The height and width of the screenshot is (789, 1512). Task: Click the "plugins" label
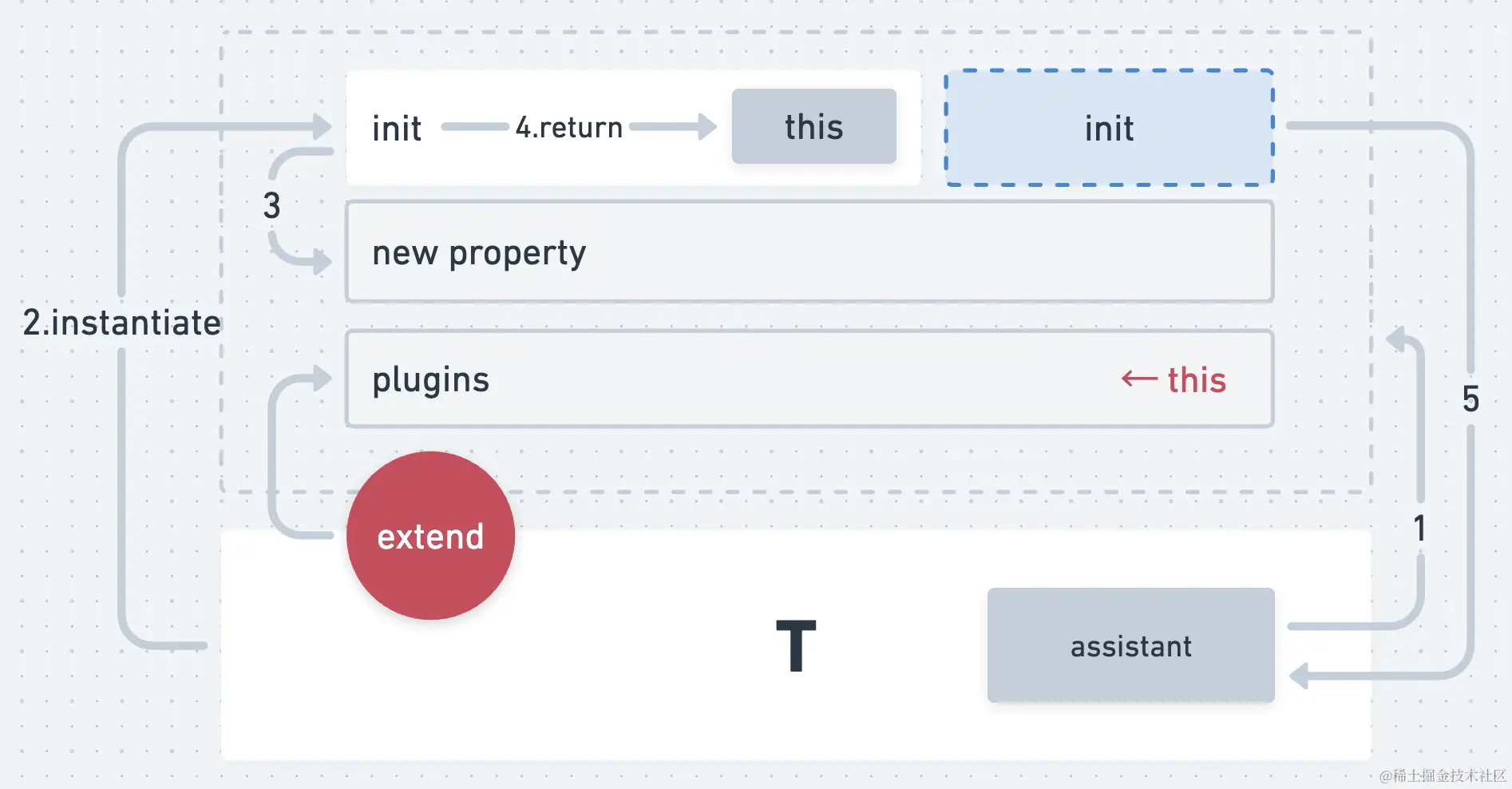[430, 380]
